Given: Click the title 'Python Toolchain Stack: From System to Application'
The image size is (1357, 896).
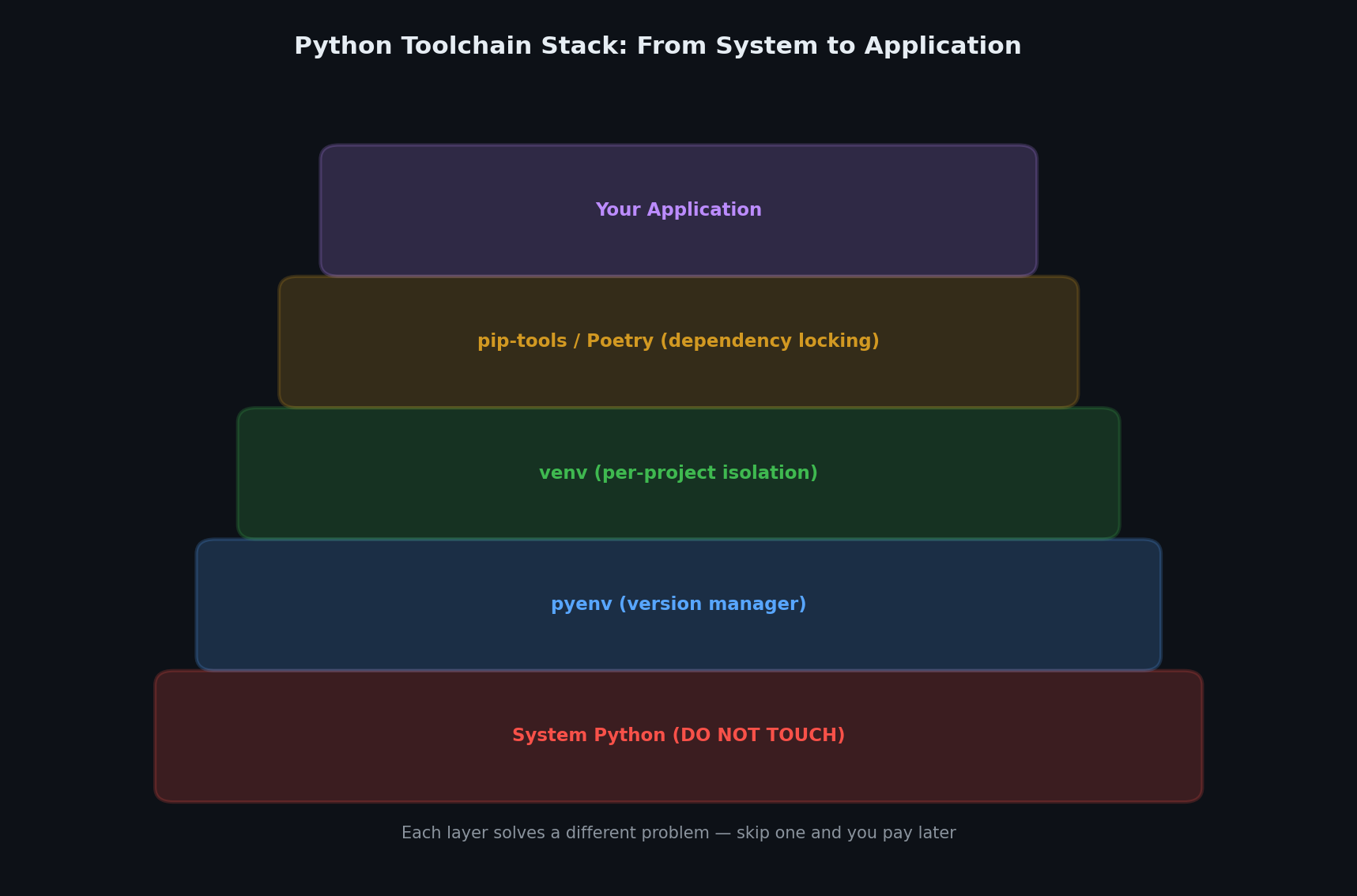Looking at the screenshot, I should (658, 46).
